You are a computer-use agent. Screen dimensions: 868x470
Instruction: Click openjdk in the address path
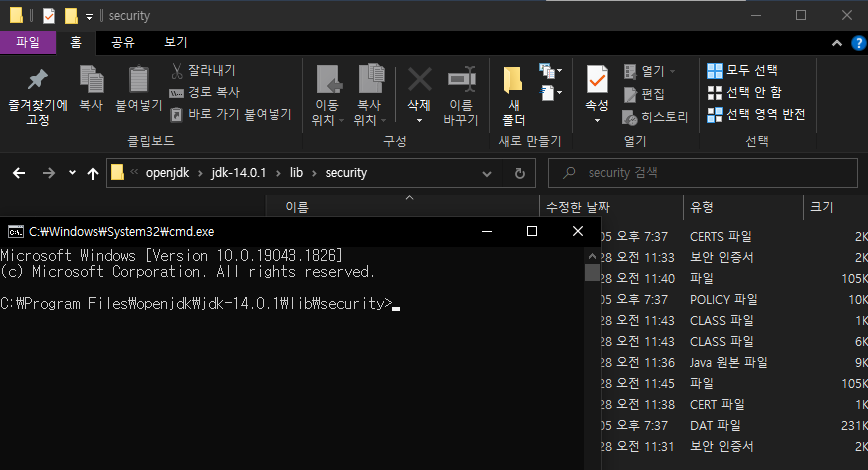167,173
